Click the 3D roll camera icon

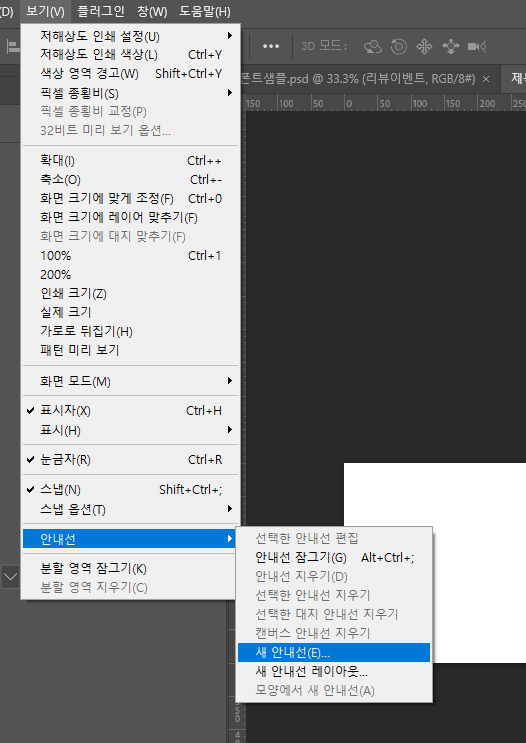pyautogui.click(x=399, y=46)
